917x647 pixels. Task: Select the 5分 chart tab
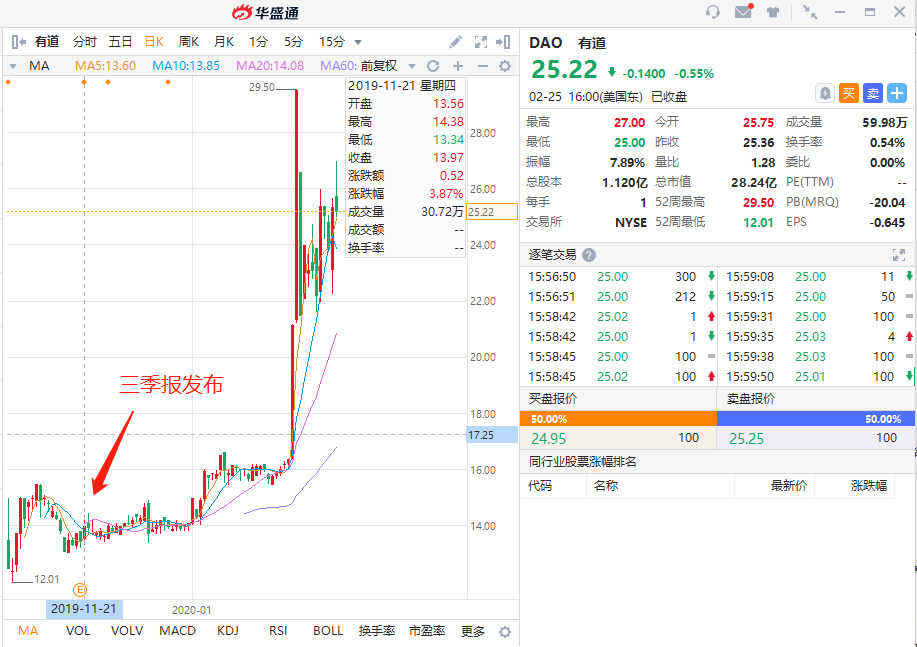[x=293, y=42]
